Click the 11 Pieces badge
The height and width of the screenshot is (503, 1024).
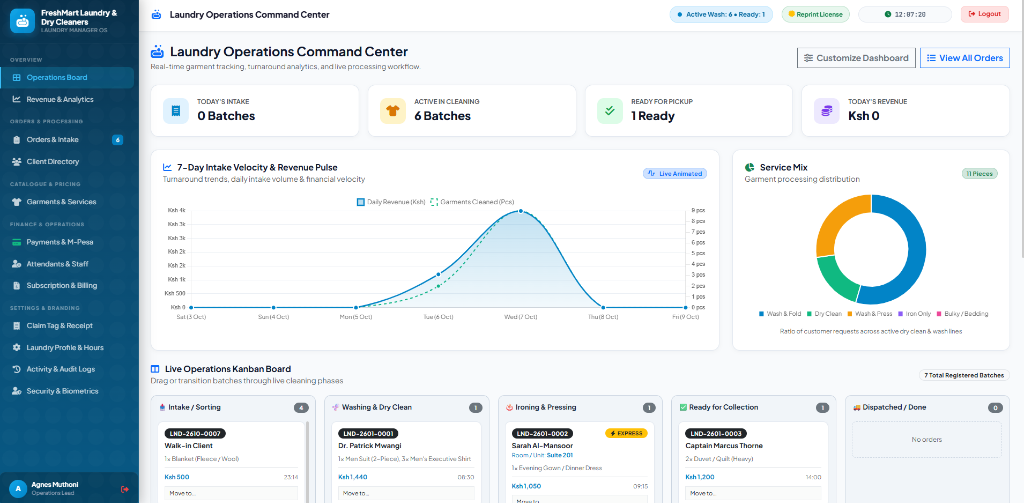pos(980,174)
